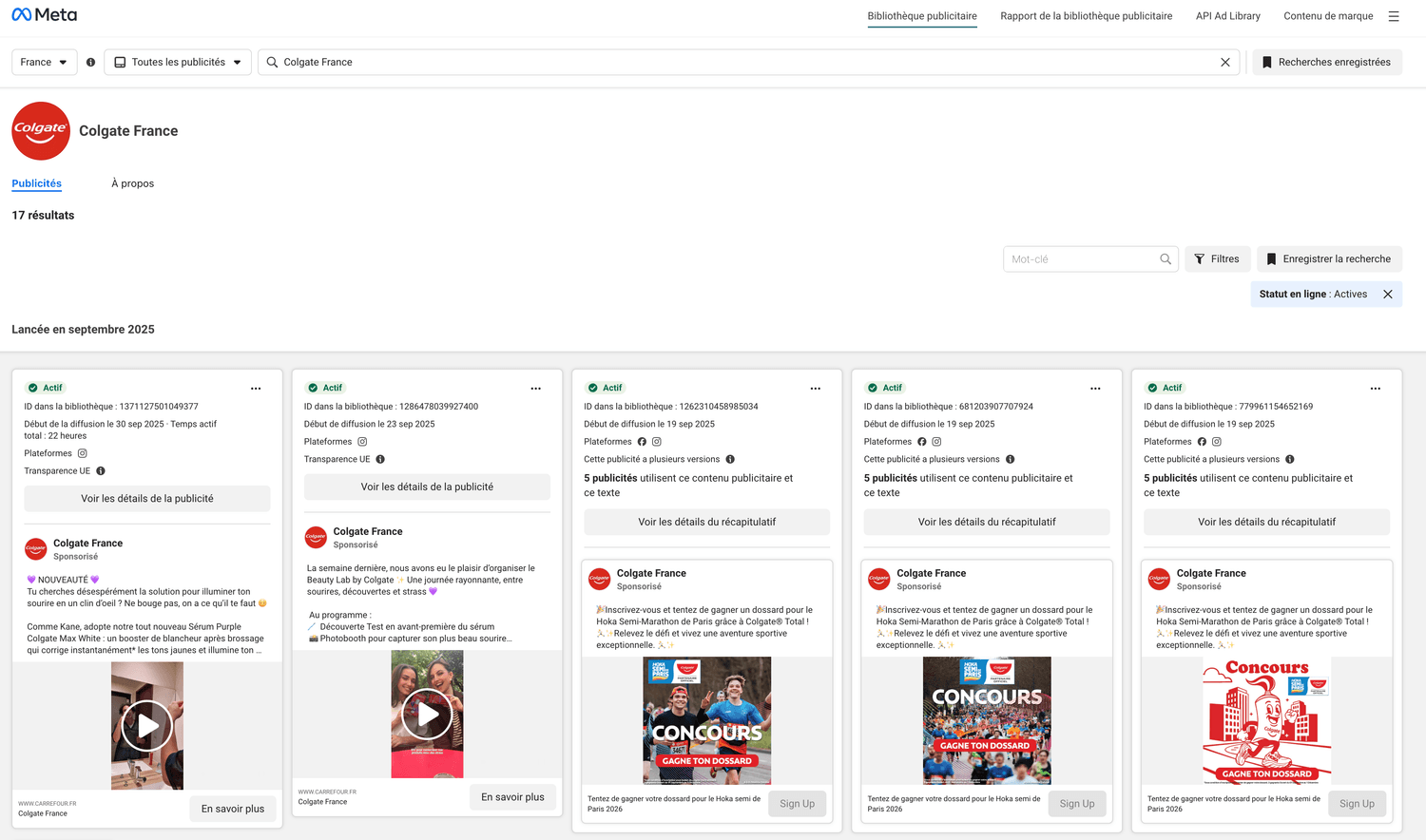1426x840 pixels.
Task: Click Colgate France advertiser name, ad 1371127501049377
Action: (87, 544)
